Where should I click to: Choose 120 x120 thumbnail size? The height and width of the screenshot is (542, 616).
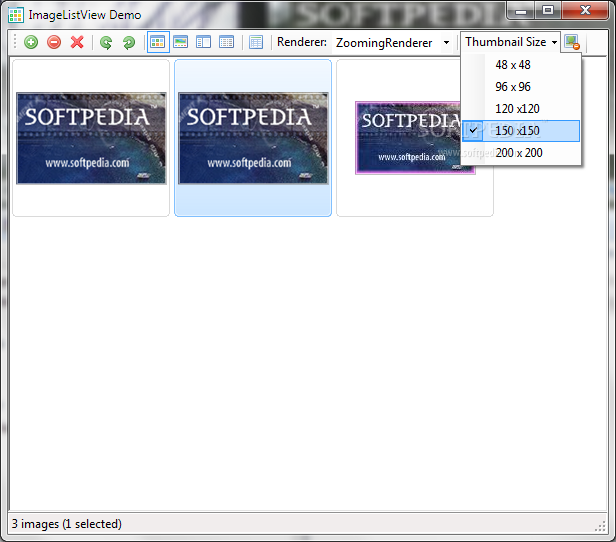(521, 109)
